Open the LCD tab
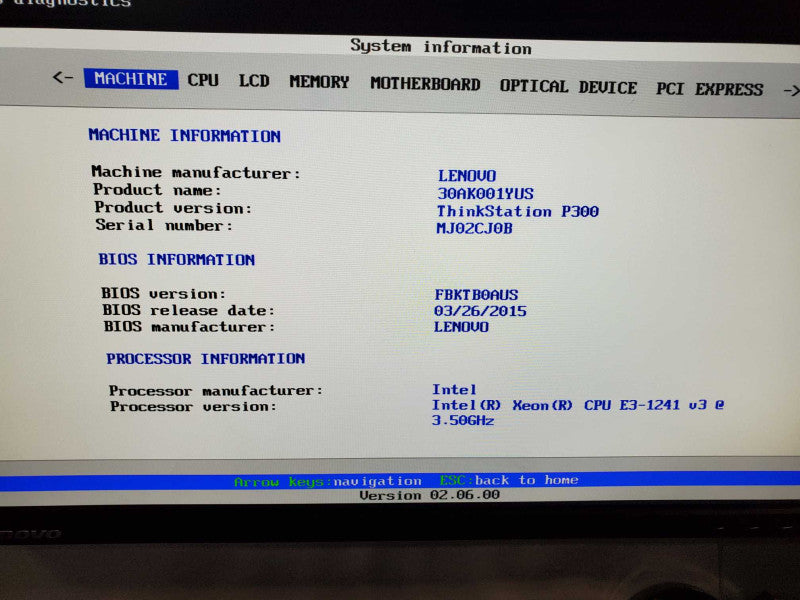The width and height of the screenshot is (800, 600). [254, 81]
